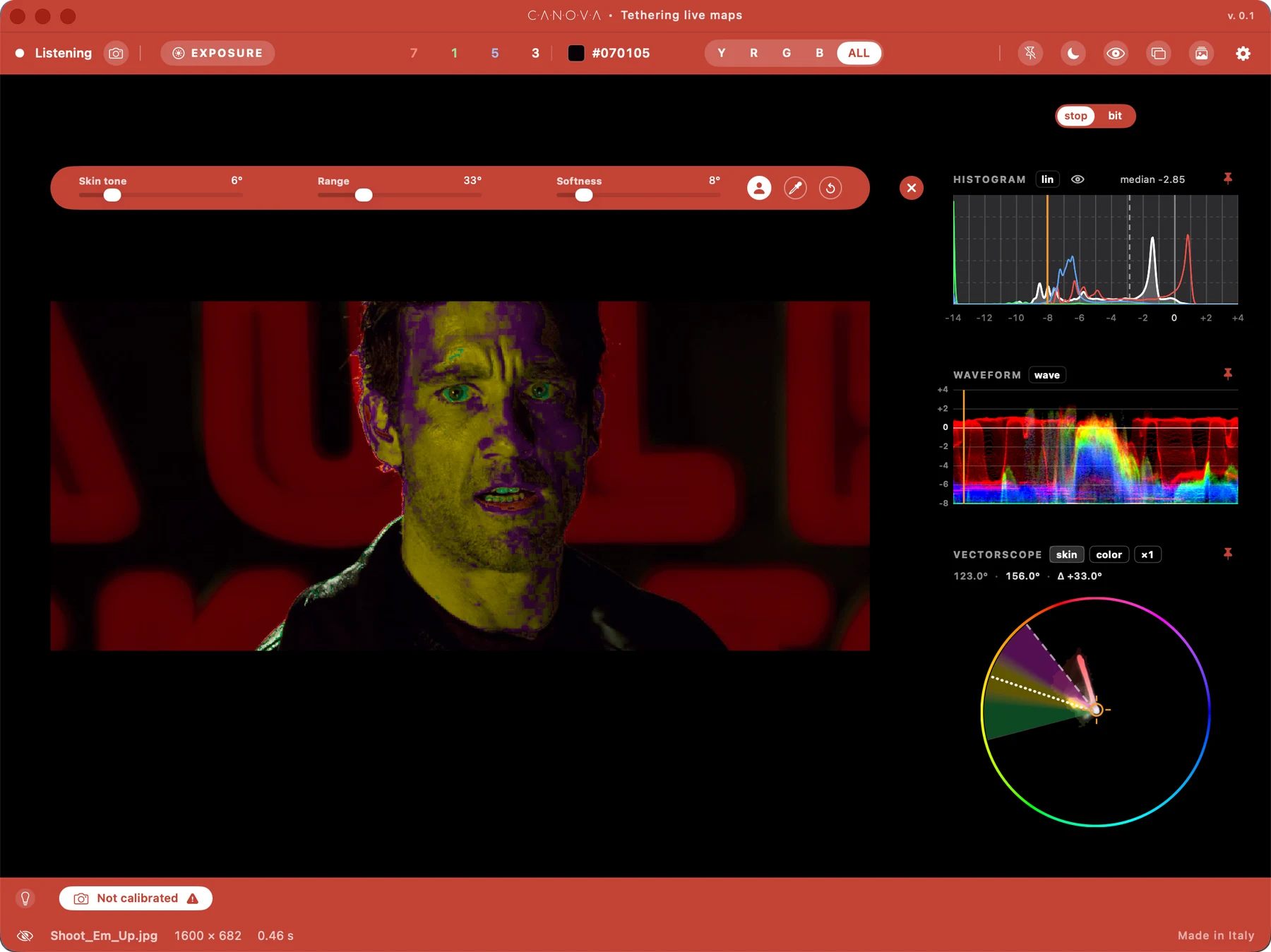The height and width of the screenshot is (952, 1271).
Task: Adjust the Range slider handle
Action: pos(364,196)
